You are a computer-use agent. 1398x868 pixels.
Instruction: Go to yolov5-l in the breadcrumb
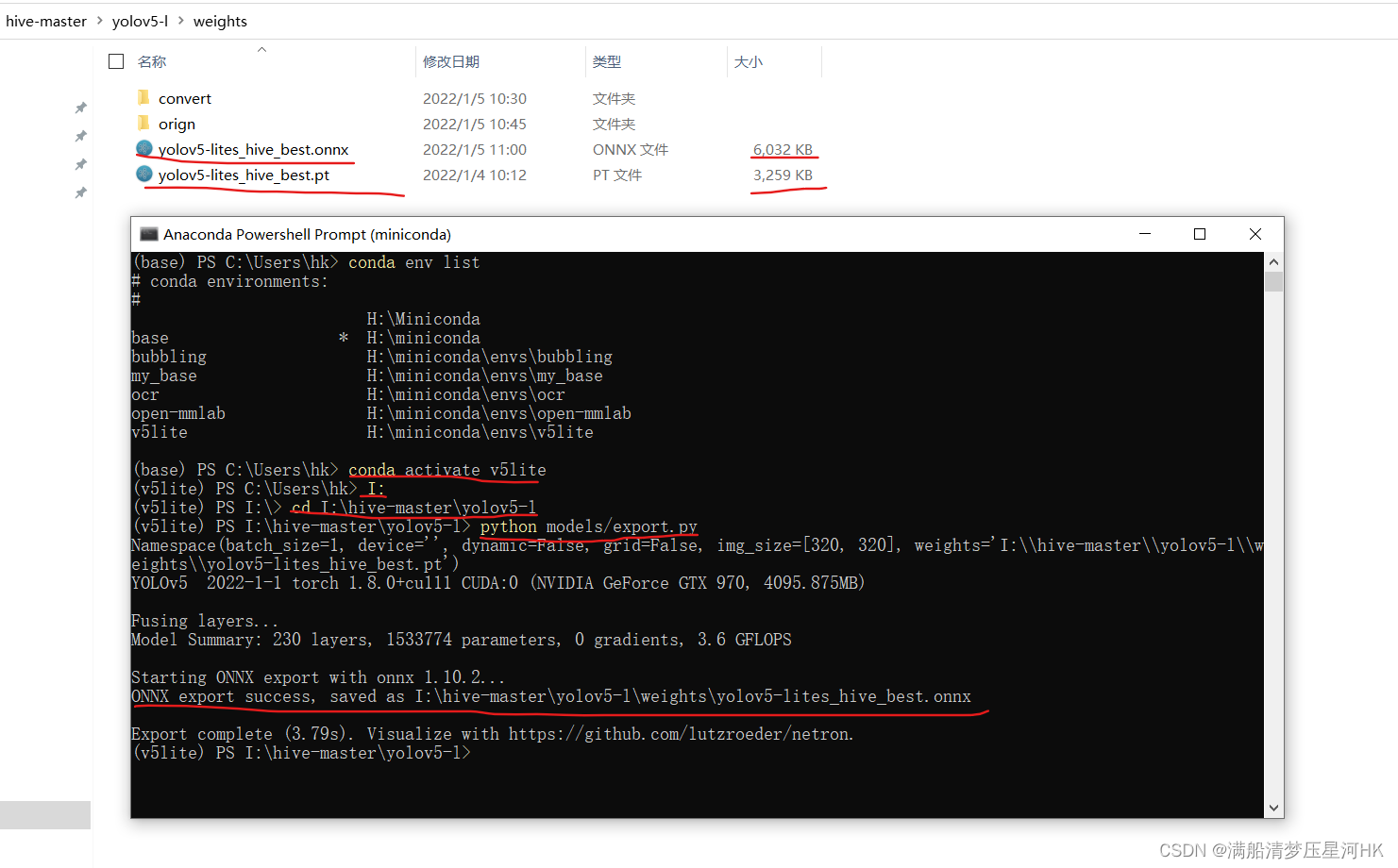click(x=140, y=21)
